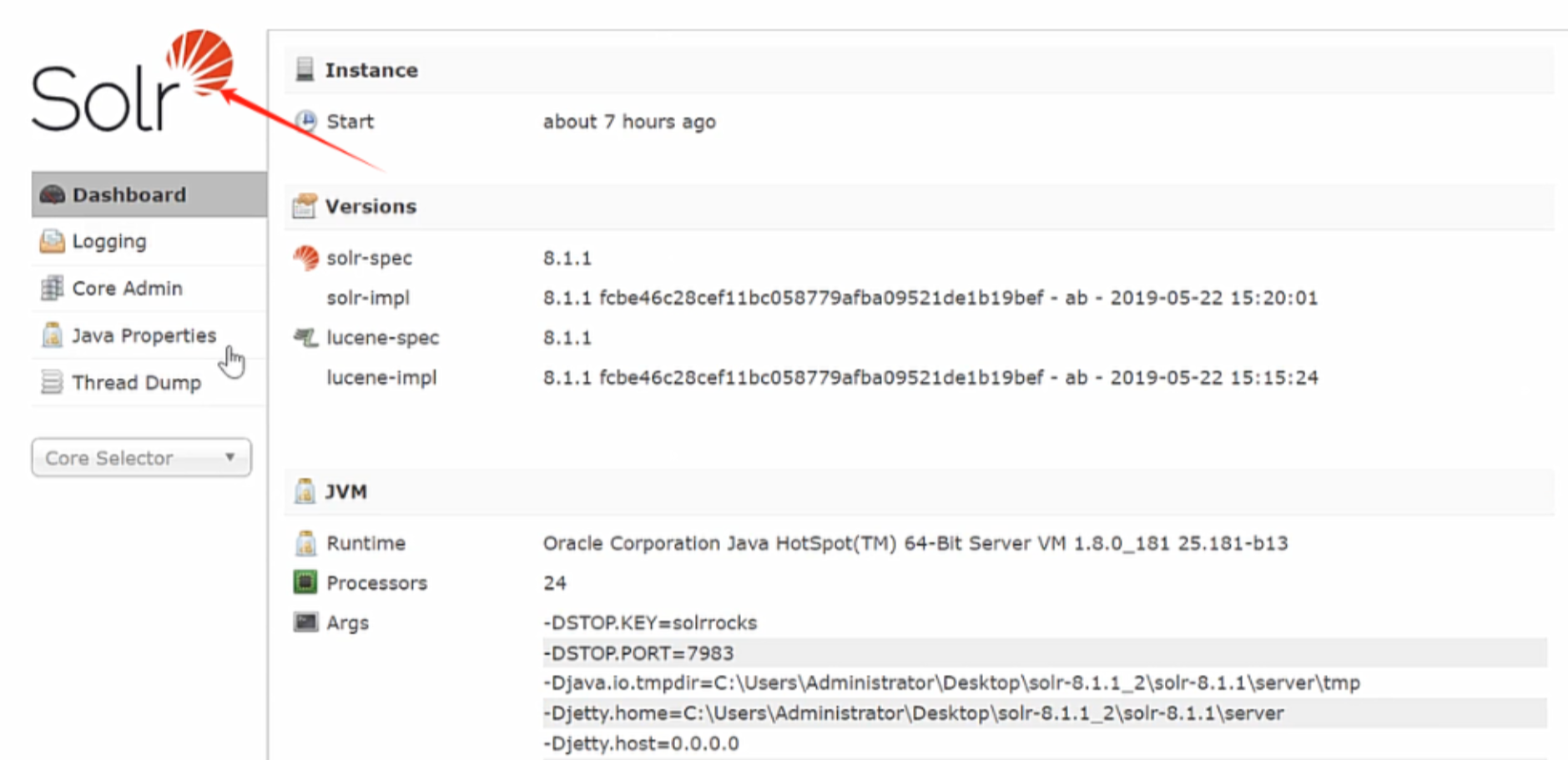
Task: Open the Thread Dump page
Action: point(136,383)
